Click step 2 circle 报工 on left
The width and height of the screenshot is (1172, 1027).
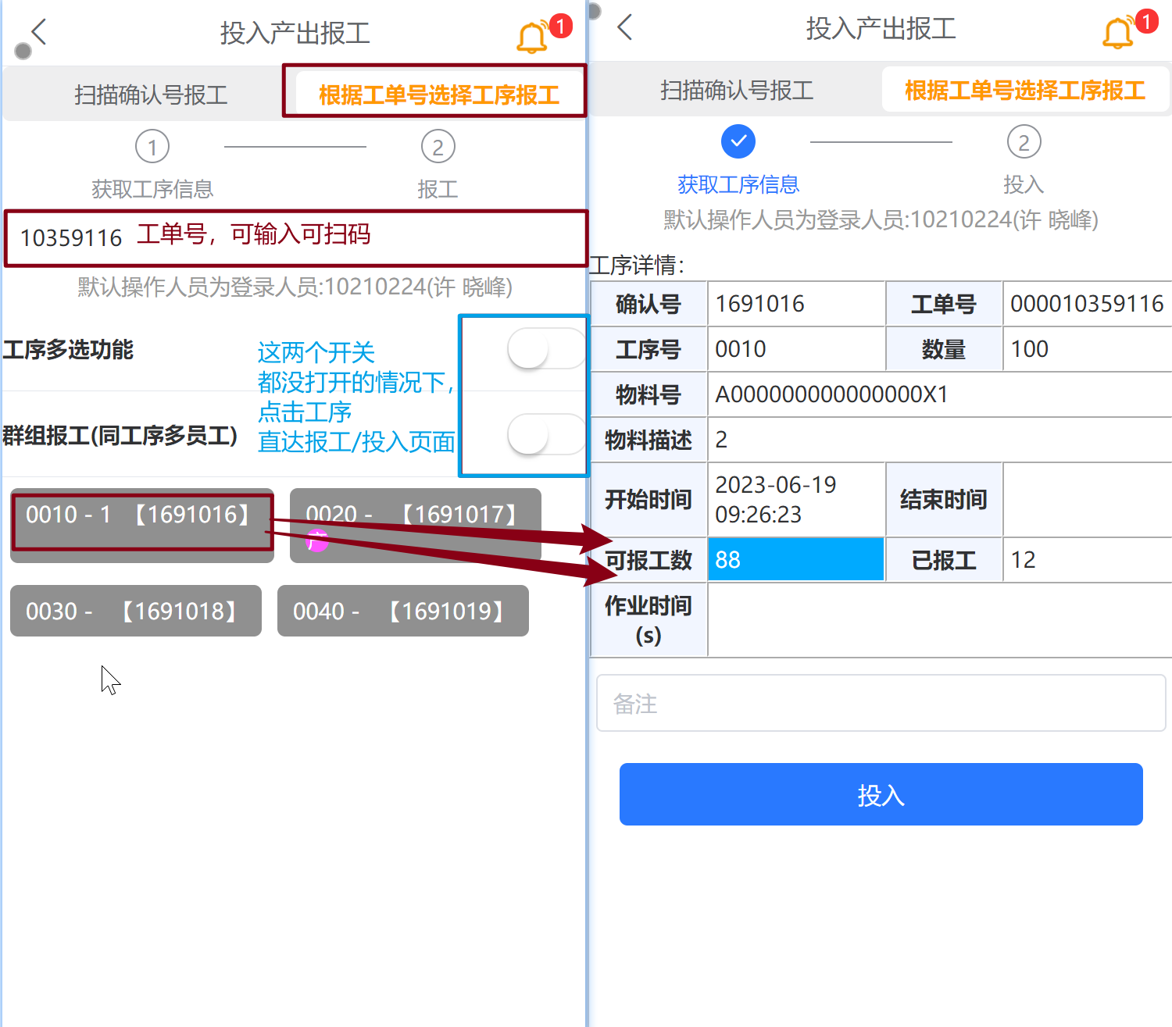point(438,147)
